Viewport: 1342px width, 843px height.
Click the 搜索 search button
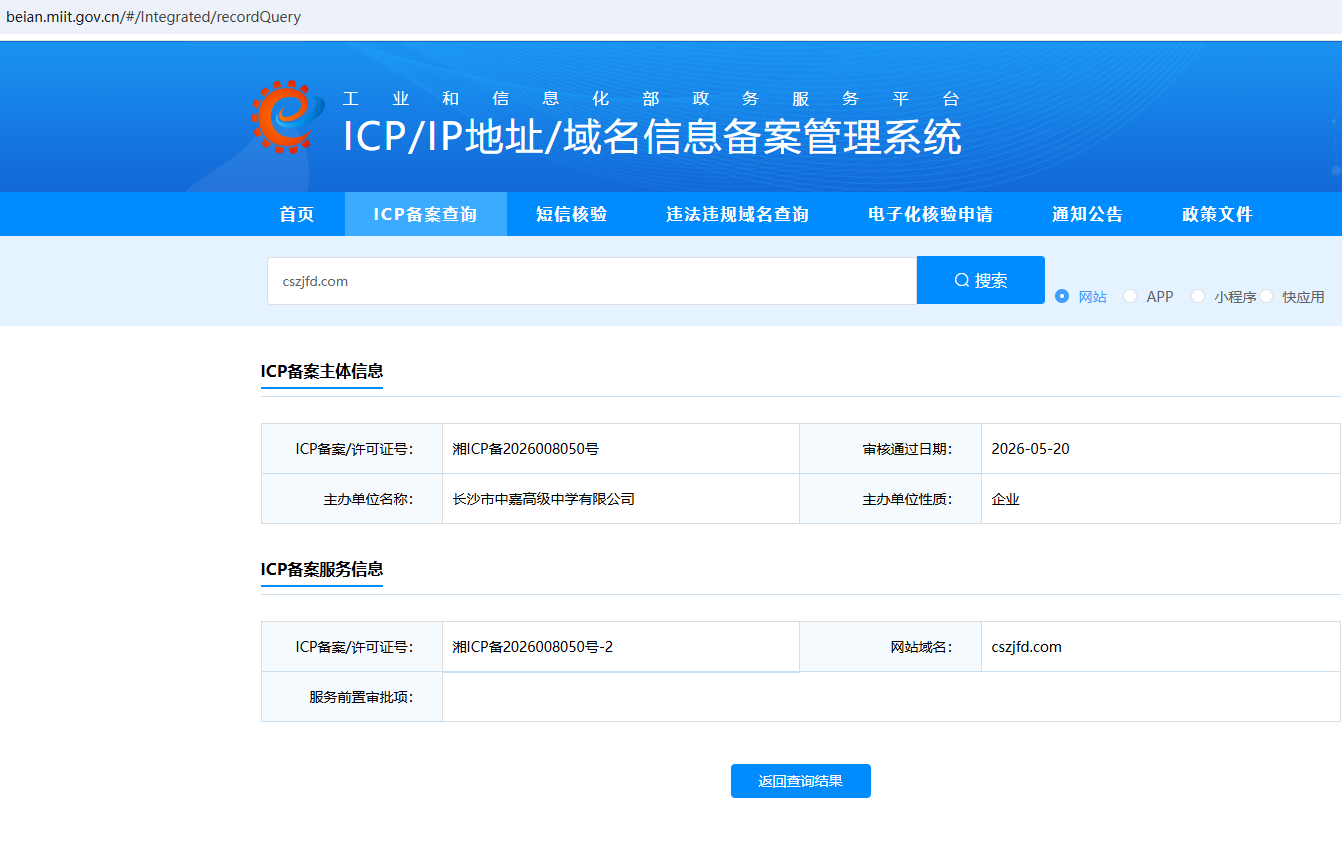[981, 280]
